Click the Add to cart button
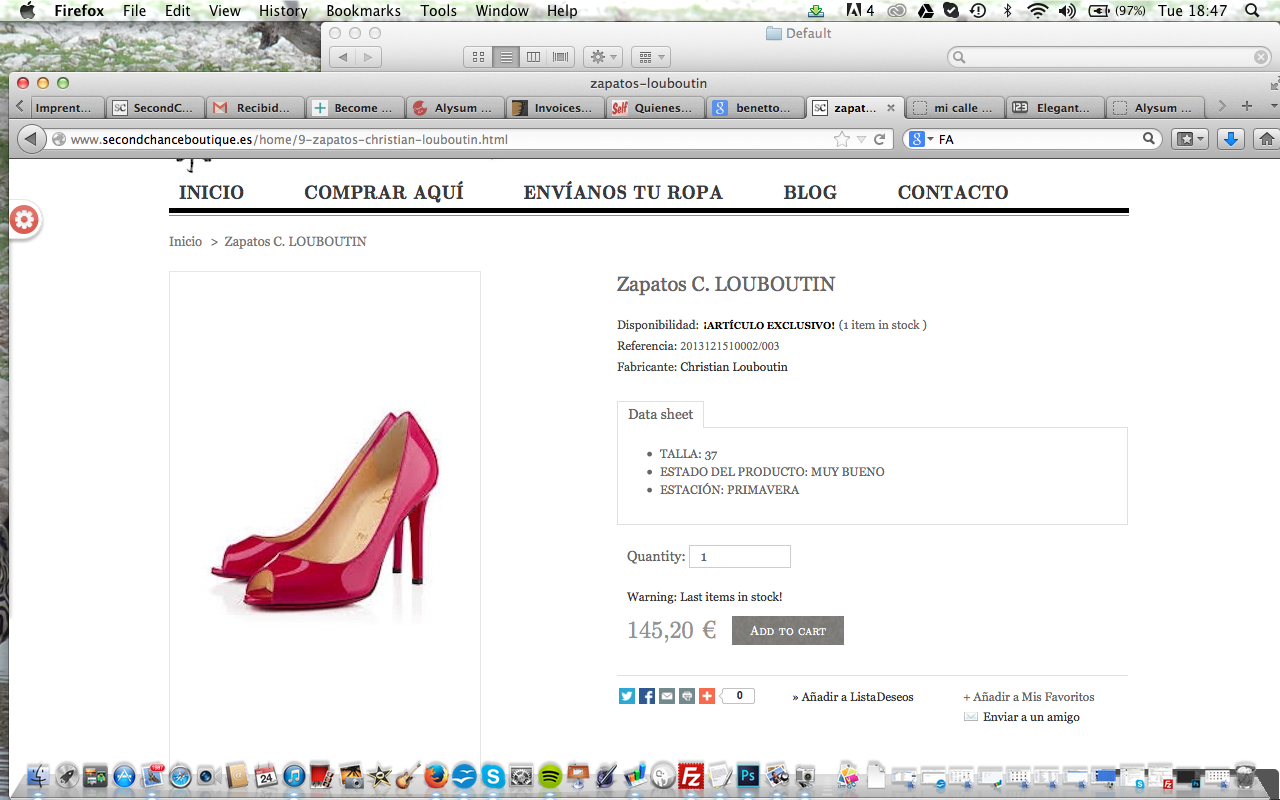The image size is (1280, 800). [x=788, y=630]
